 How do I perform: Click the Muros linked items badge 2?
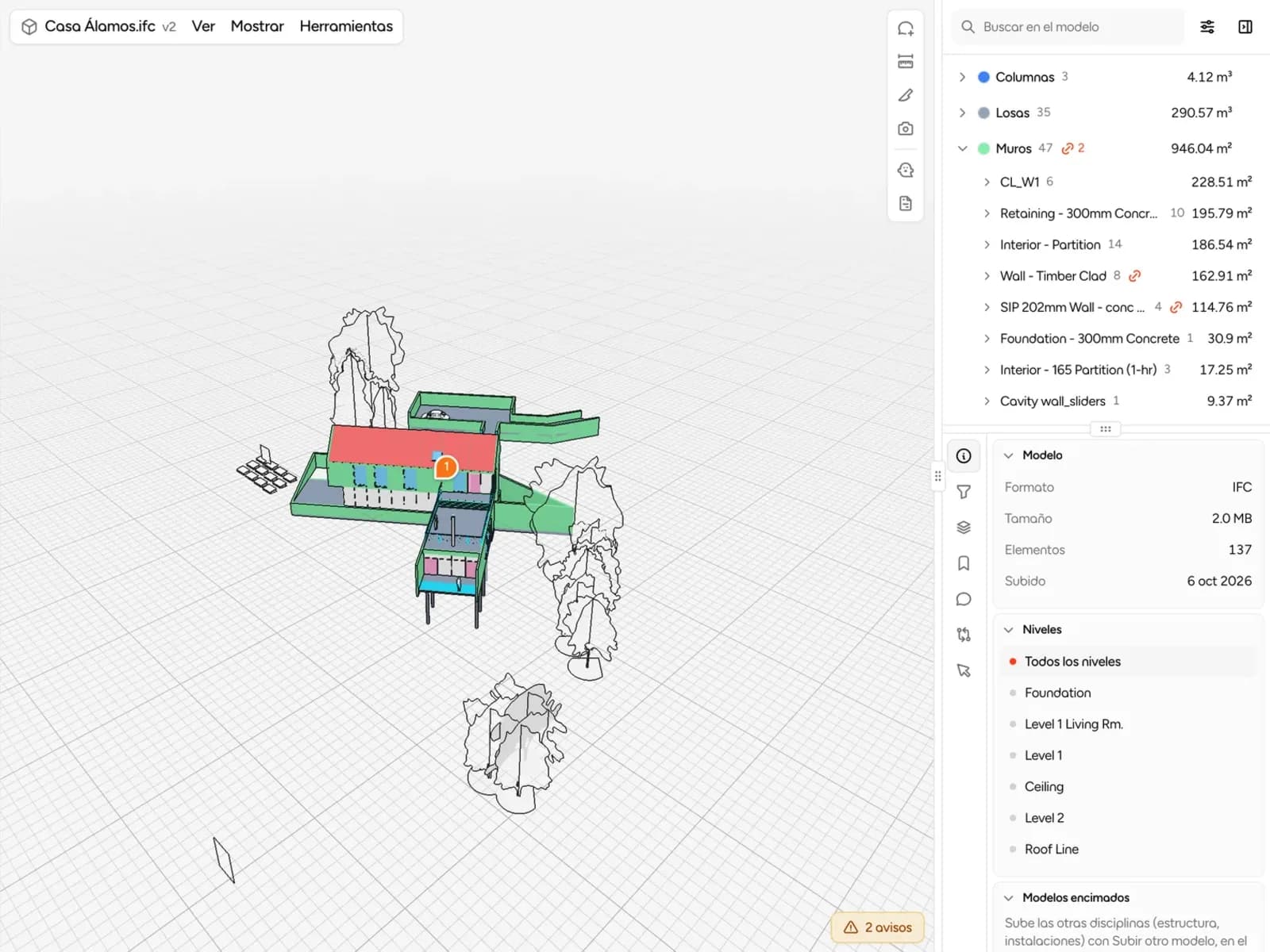click(1073, 148)
